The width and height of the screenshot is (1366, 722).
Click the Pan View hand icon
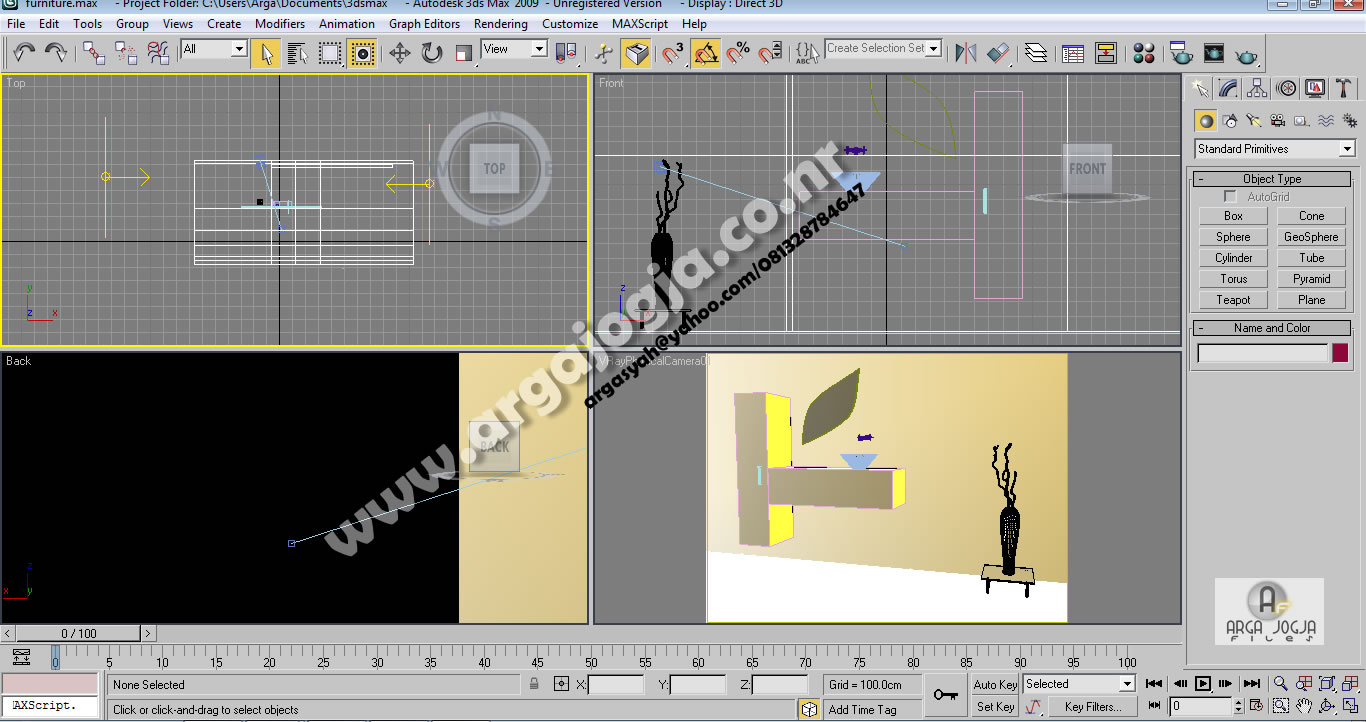[x=1304, y=706]
